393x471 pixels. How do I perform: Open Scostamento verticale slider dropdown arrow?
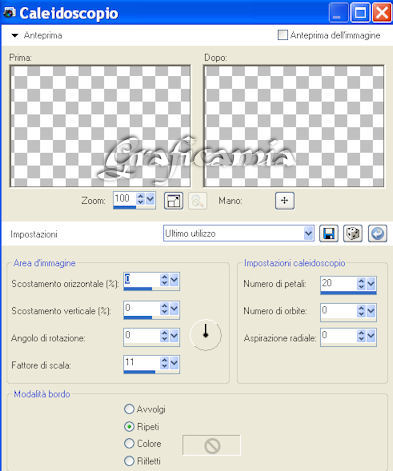coord(174,309)
